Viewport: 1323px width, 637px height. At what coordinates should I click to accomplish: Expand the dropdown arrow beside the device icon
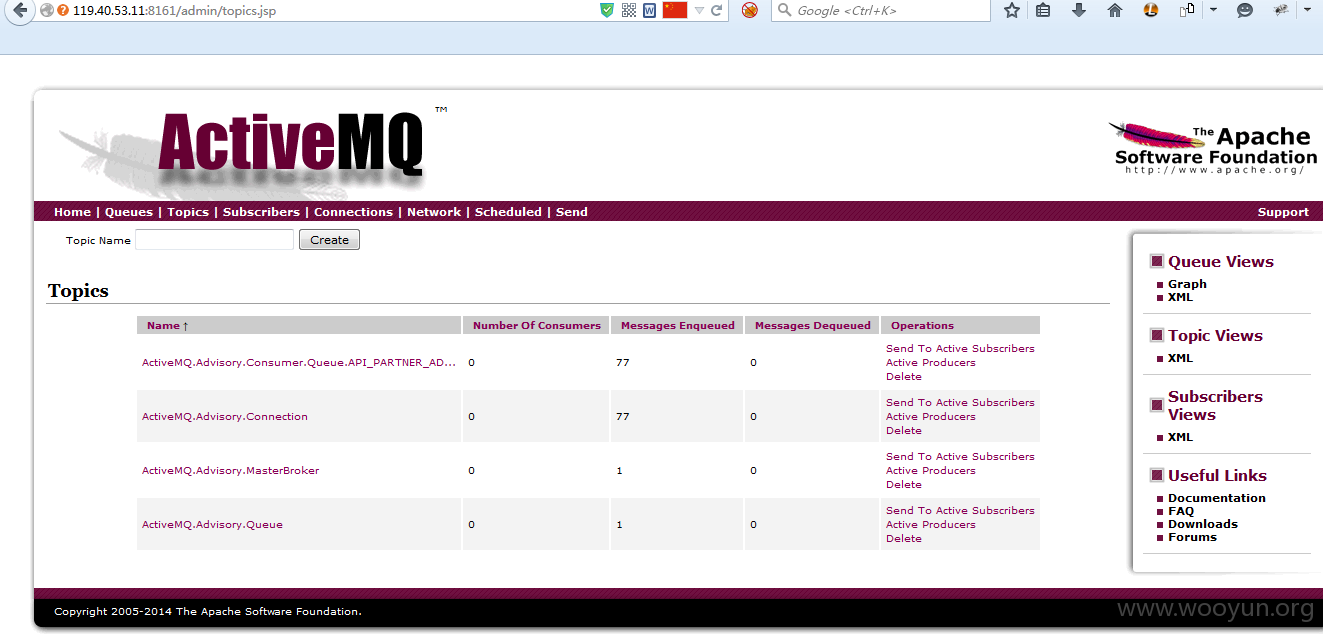tap(1213, 10)
